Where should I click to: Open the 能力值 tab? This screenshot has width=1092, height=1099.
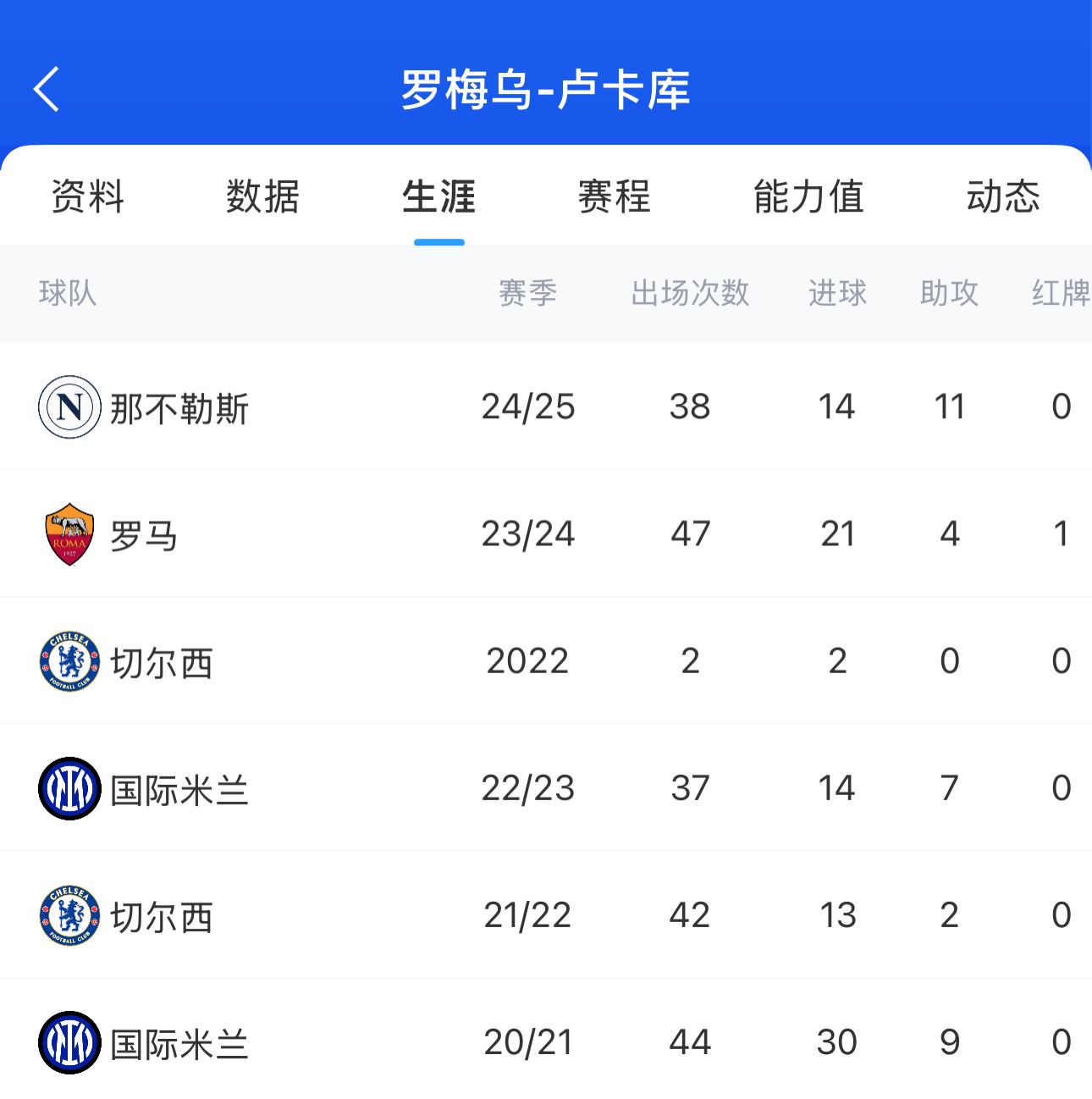point(808,196)
